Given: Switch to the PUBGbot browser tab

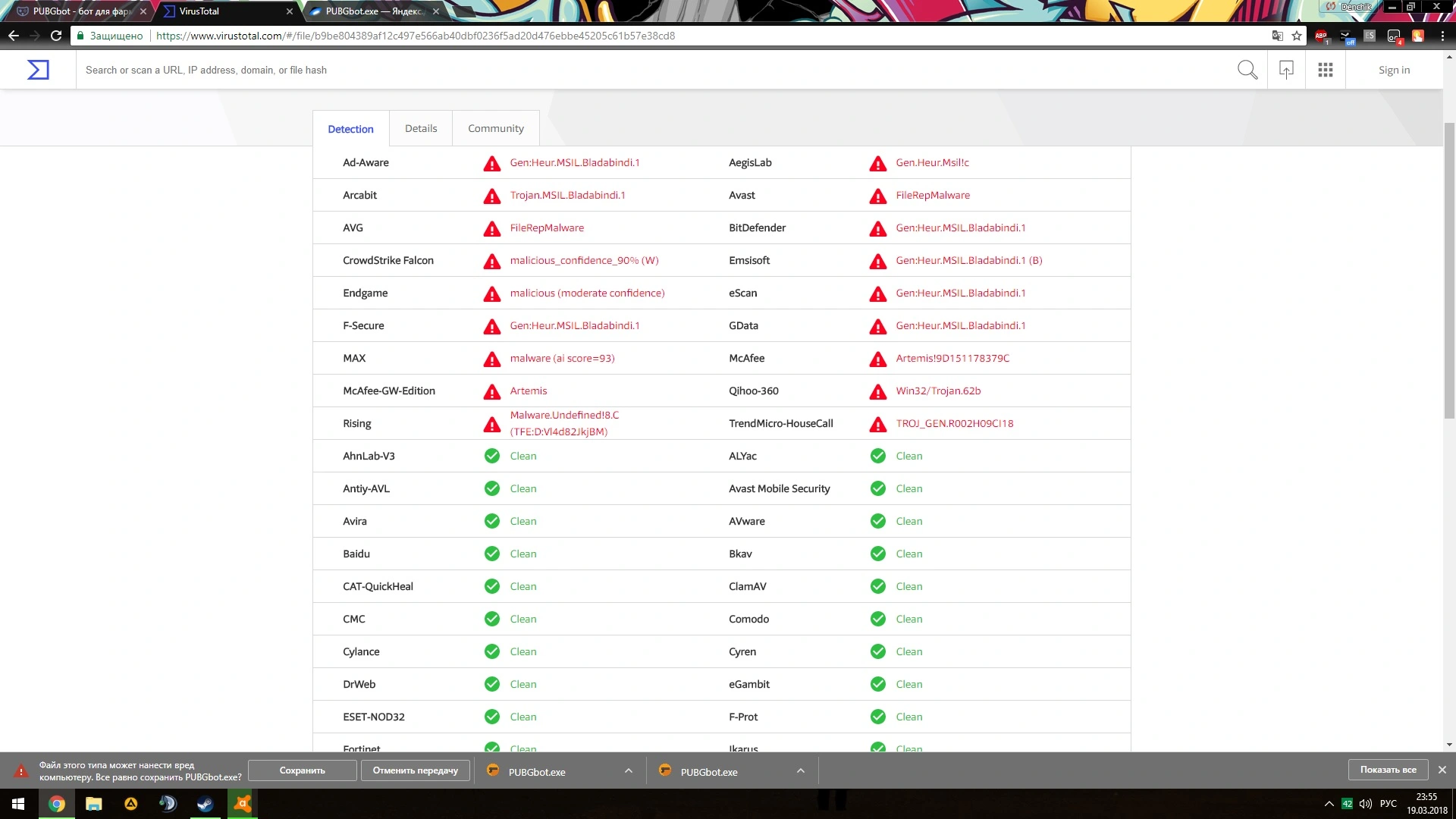Looking at the screenshot, I should pos(82,11).
